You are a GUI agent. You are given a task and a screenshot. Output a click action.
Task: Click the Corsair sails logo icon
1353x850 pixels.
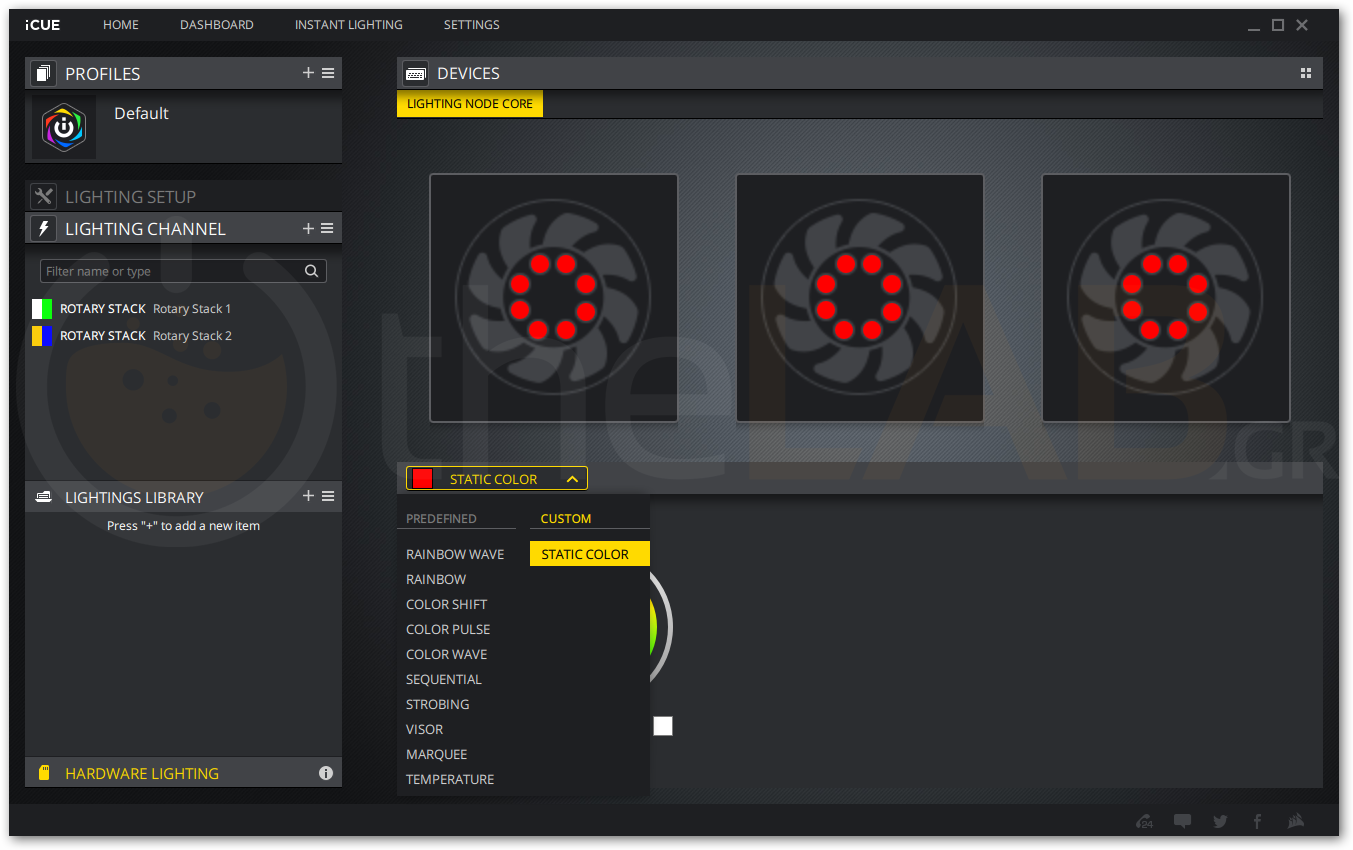coord(1296,821)
